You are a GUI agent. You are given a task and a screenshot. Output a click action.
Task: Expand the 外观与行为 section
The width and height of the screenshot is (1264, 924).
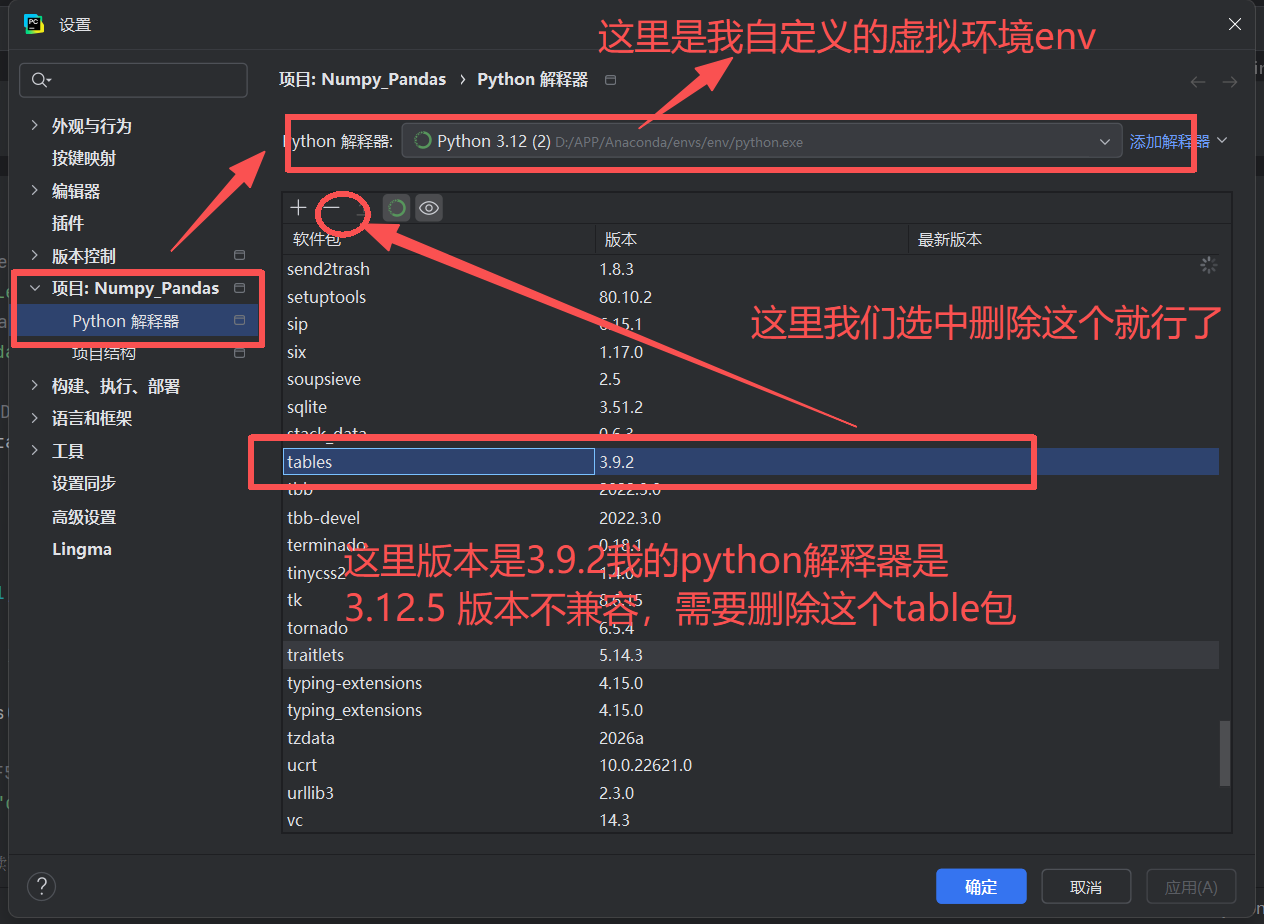pyautogui.click(x=35, y=125)
